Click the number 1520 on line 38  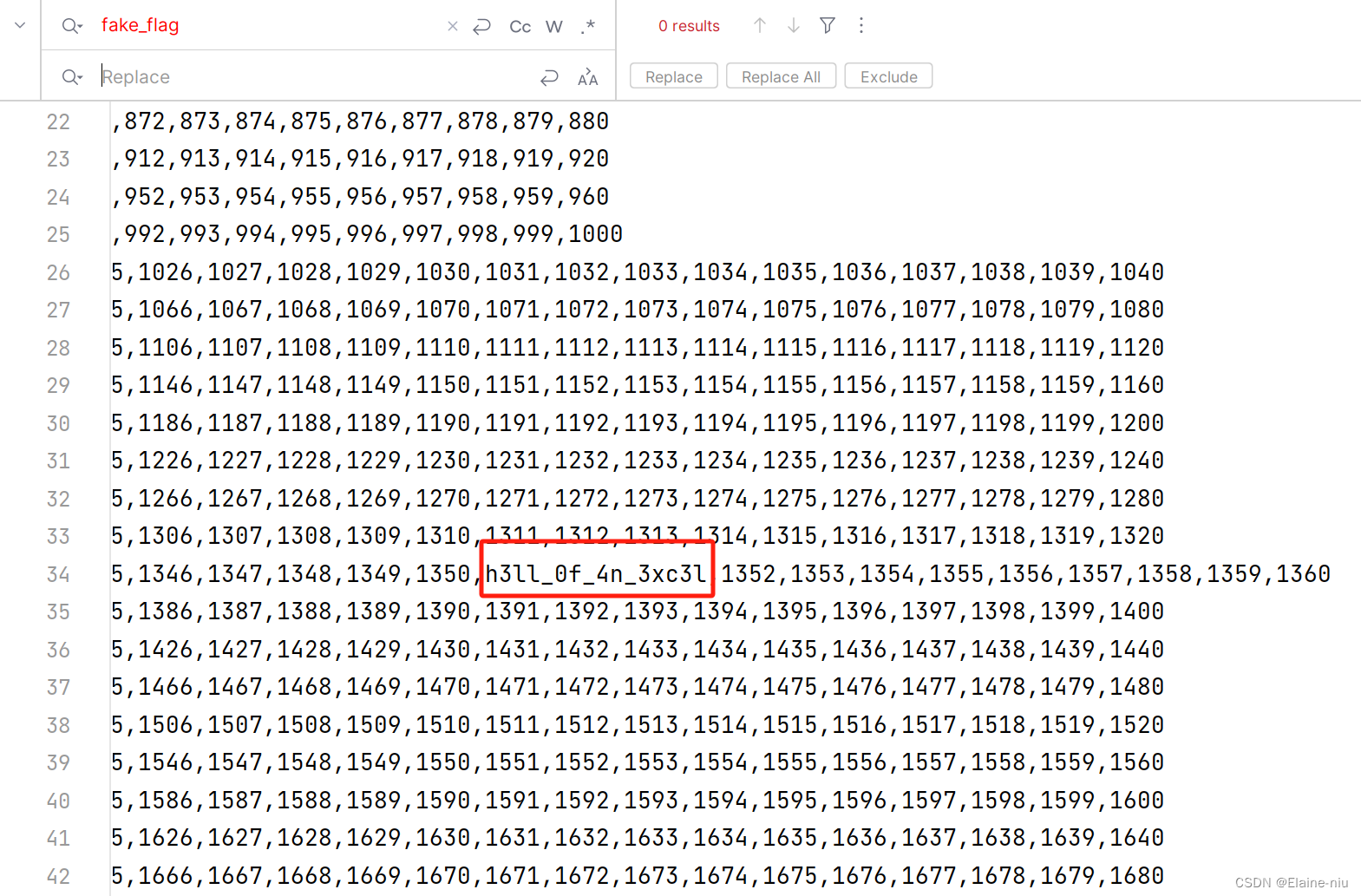tap(1136, 724)
